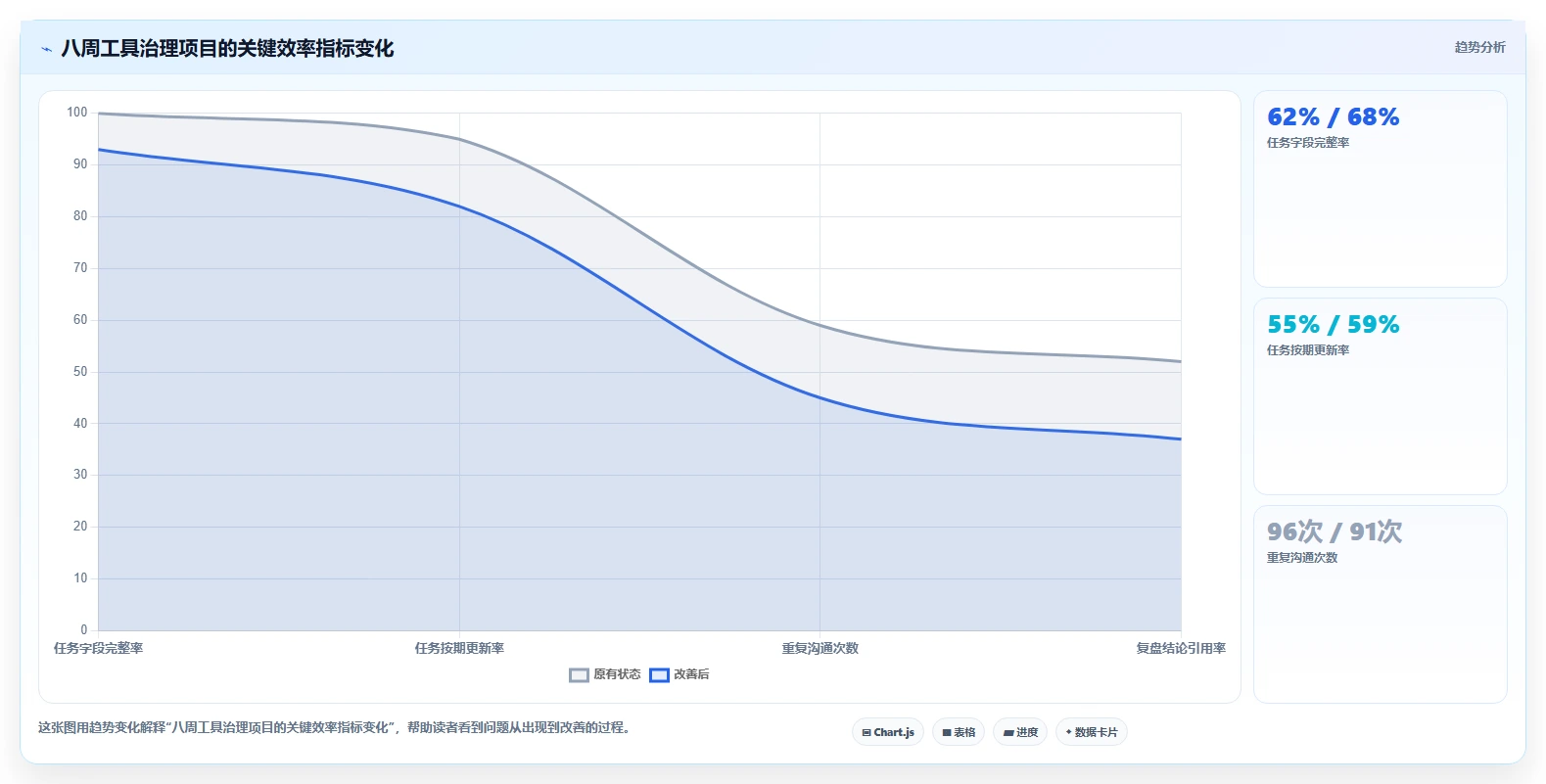Click the icon inside the 数据卡片 tag
Image resolution: width=1546 pixels, height=784 pixels.
[x=1068, y=732]
